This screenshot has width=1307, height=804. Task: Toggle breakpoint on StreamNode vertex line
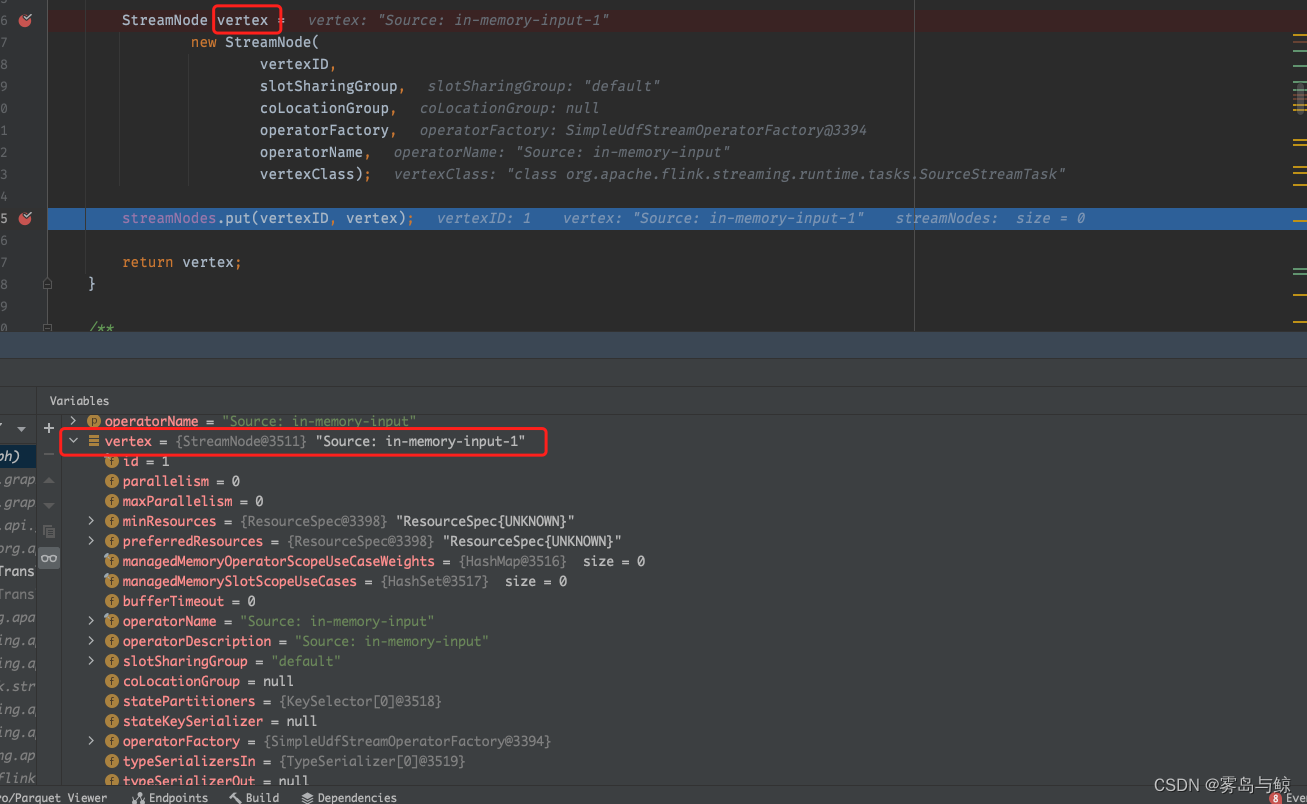pyautogui.click(x=26, y=20)
